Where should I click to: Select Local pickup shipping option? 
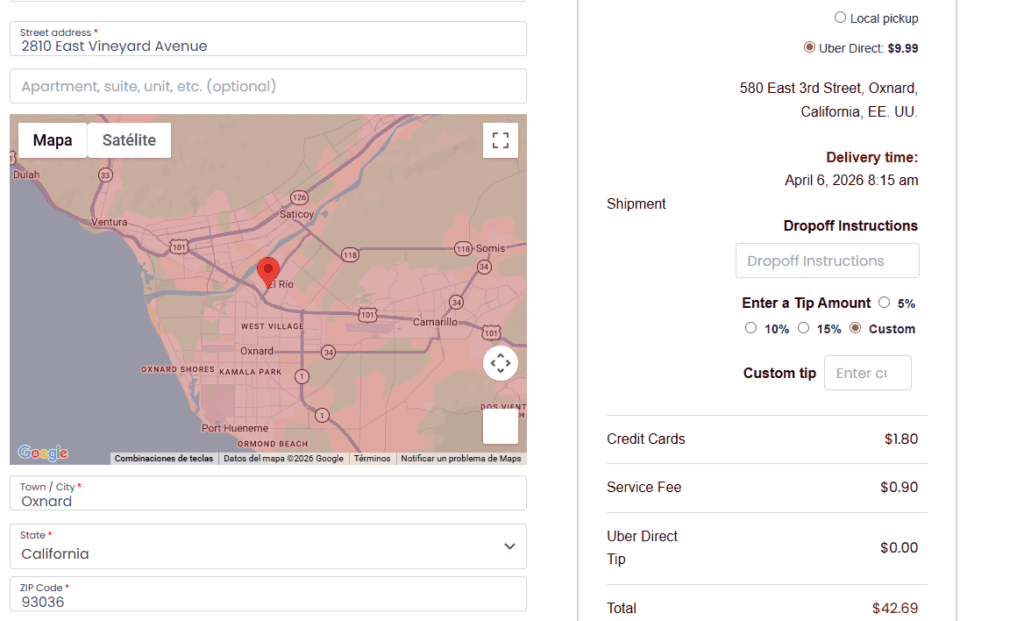[x=840, y=18]
